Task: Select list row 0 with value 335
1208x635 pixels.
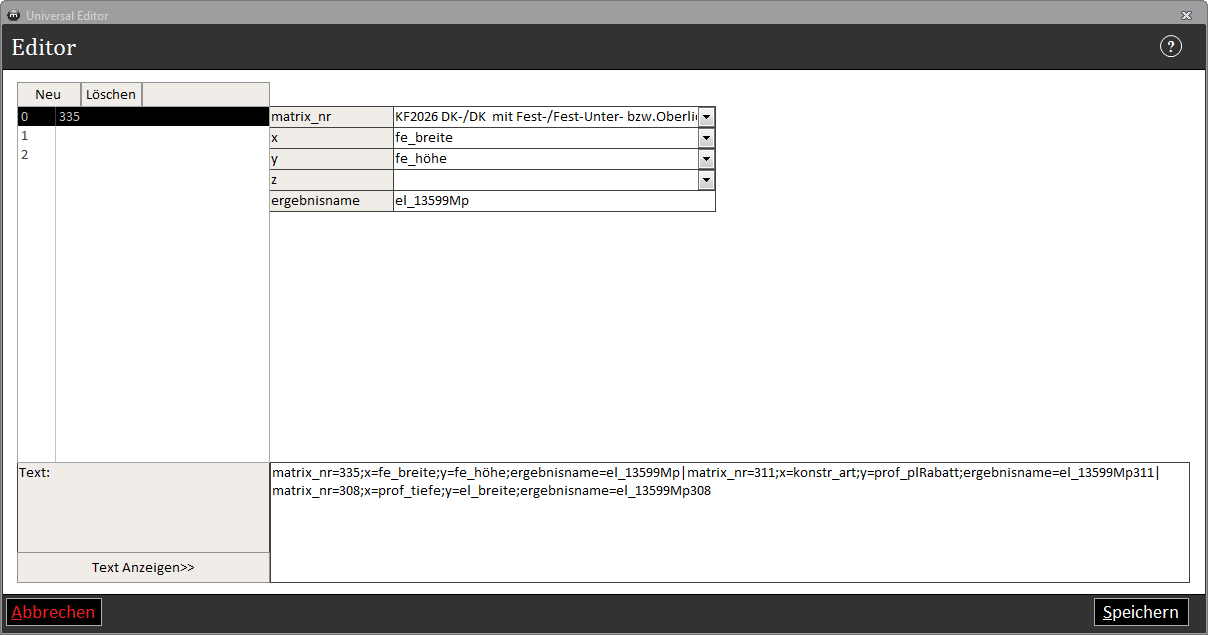Action: pos(142,117)
